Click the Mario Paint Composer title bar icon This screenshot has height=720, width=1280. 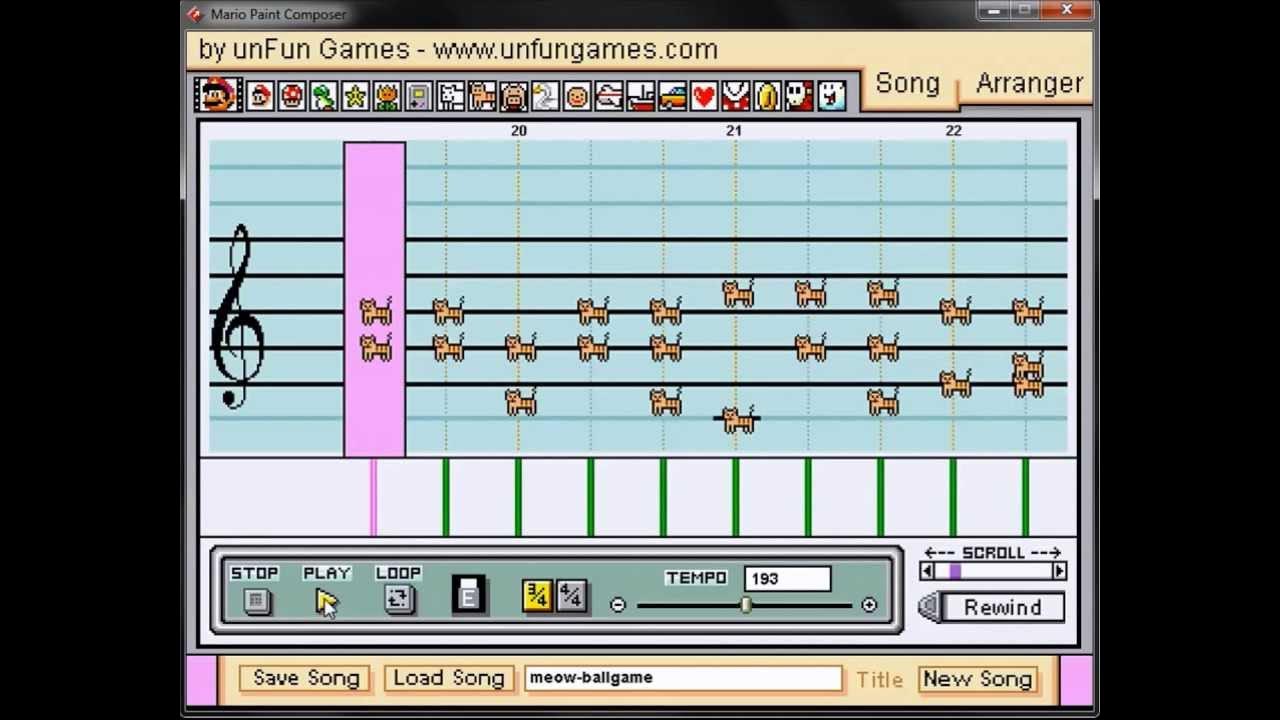[x=195, y=14]
